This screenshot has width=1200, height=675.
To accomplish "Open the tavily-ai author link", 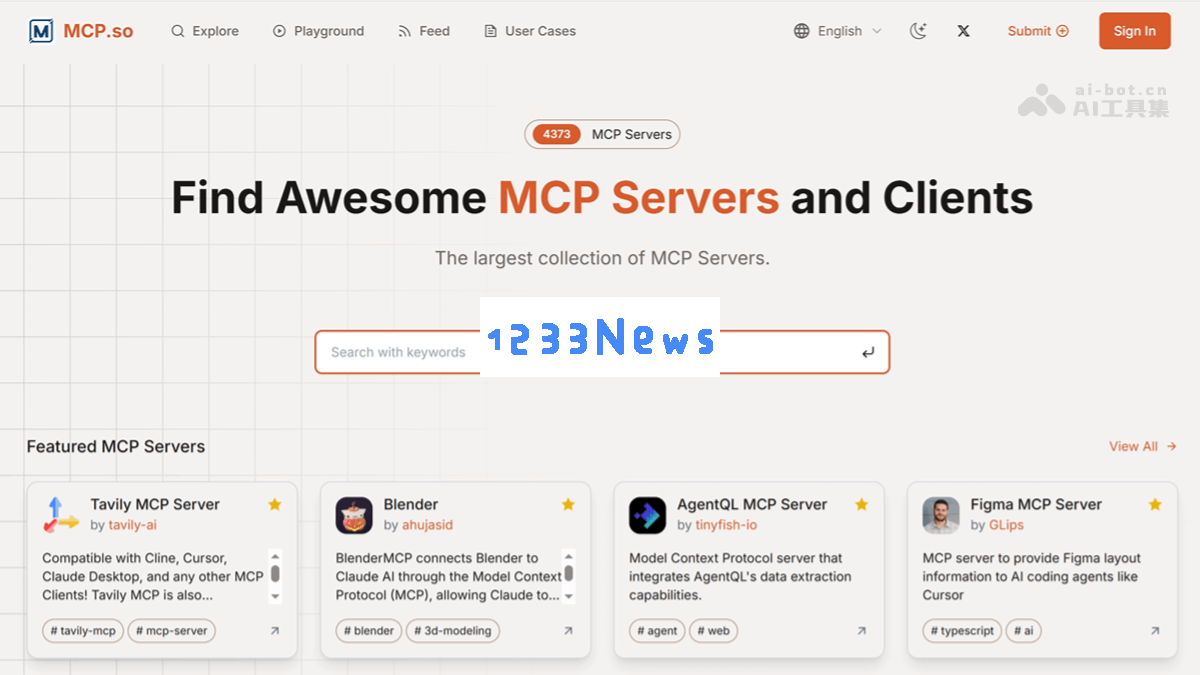I will [x=133, y=525].
